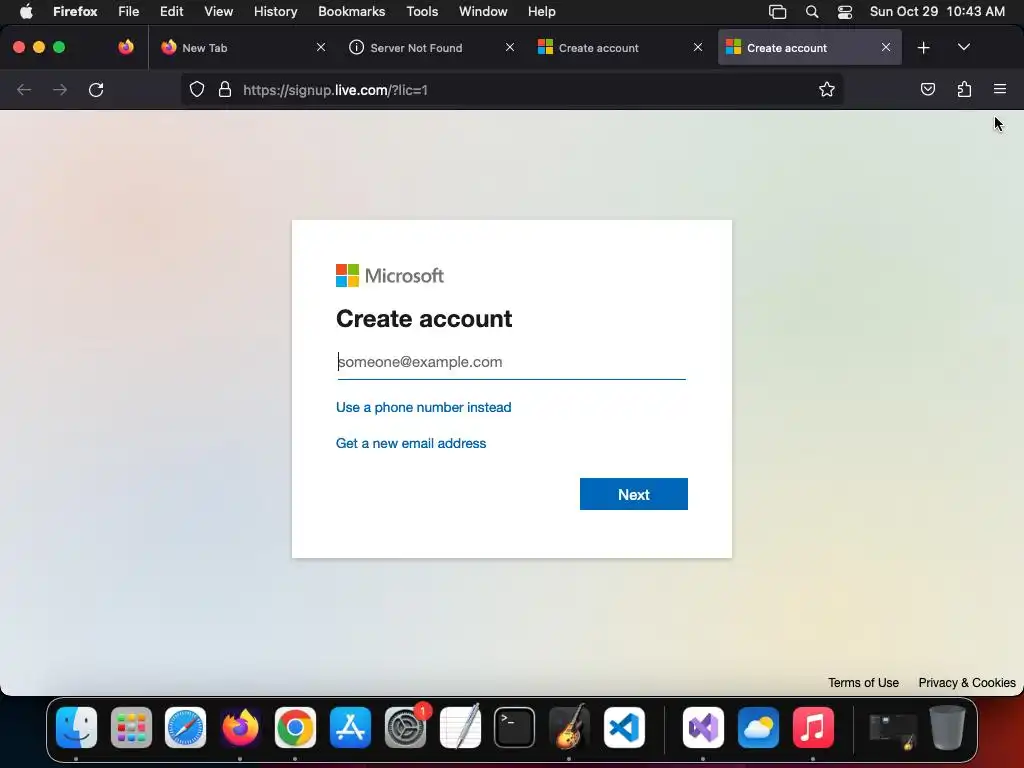Open the minimized window thumbnail in Dock
The width and height of the screenshot is (1024, 768).
(x=893, y=730)
